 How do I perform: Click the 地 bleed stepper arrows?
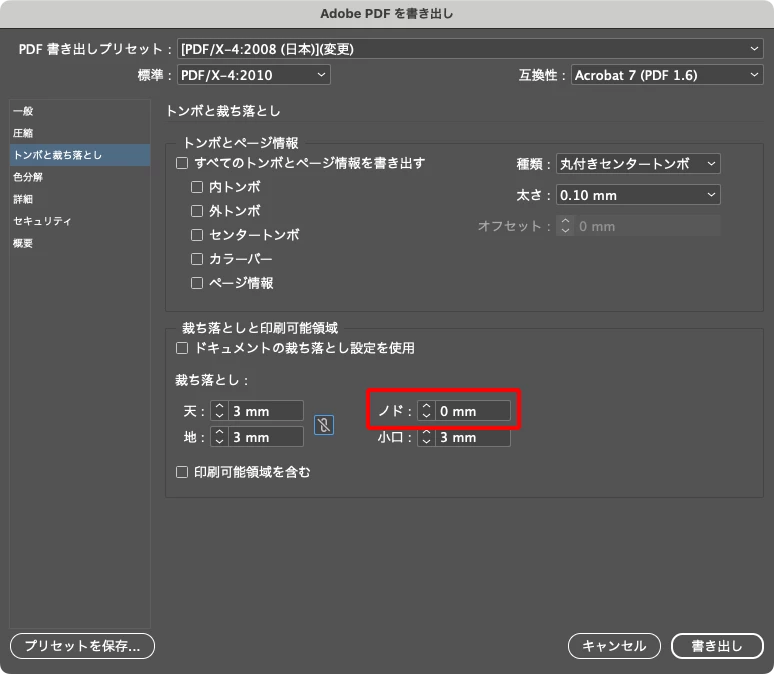point(220,437)
